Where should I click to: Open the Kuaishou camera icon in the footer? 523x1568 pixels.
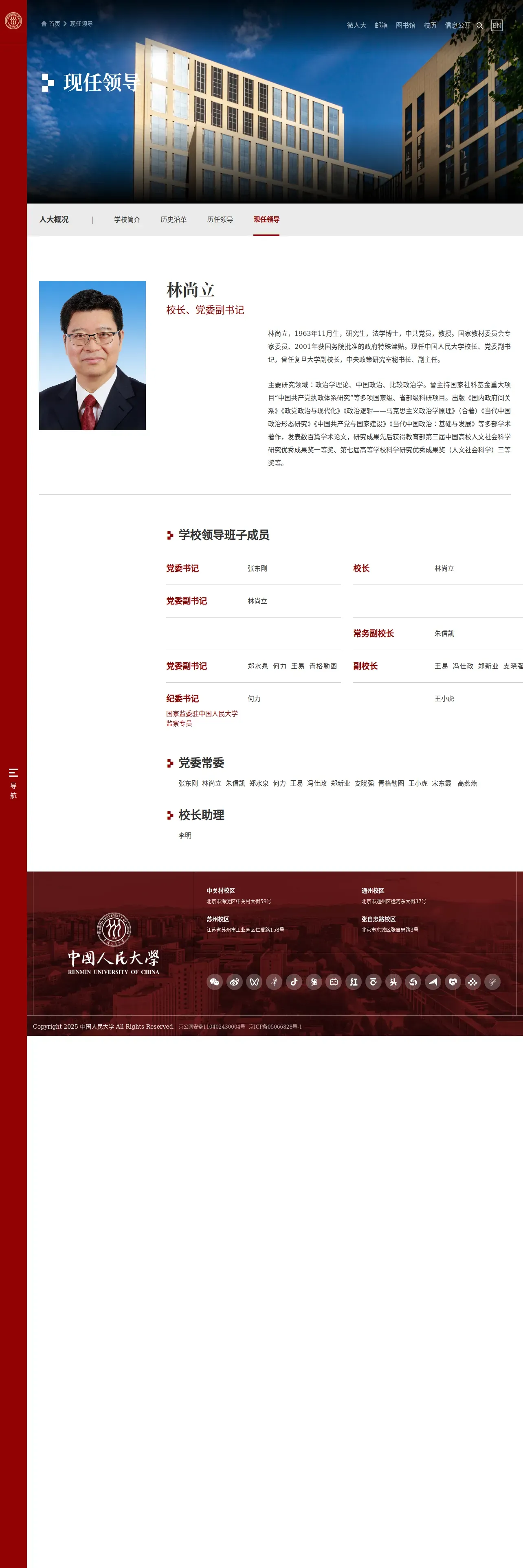pyautogui.click(x=314, y=982)
